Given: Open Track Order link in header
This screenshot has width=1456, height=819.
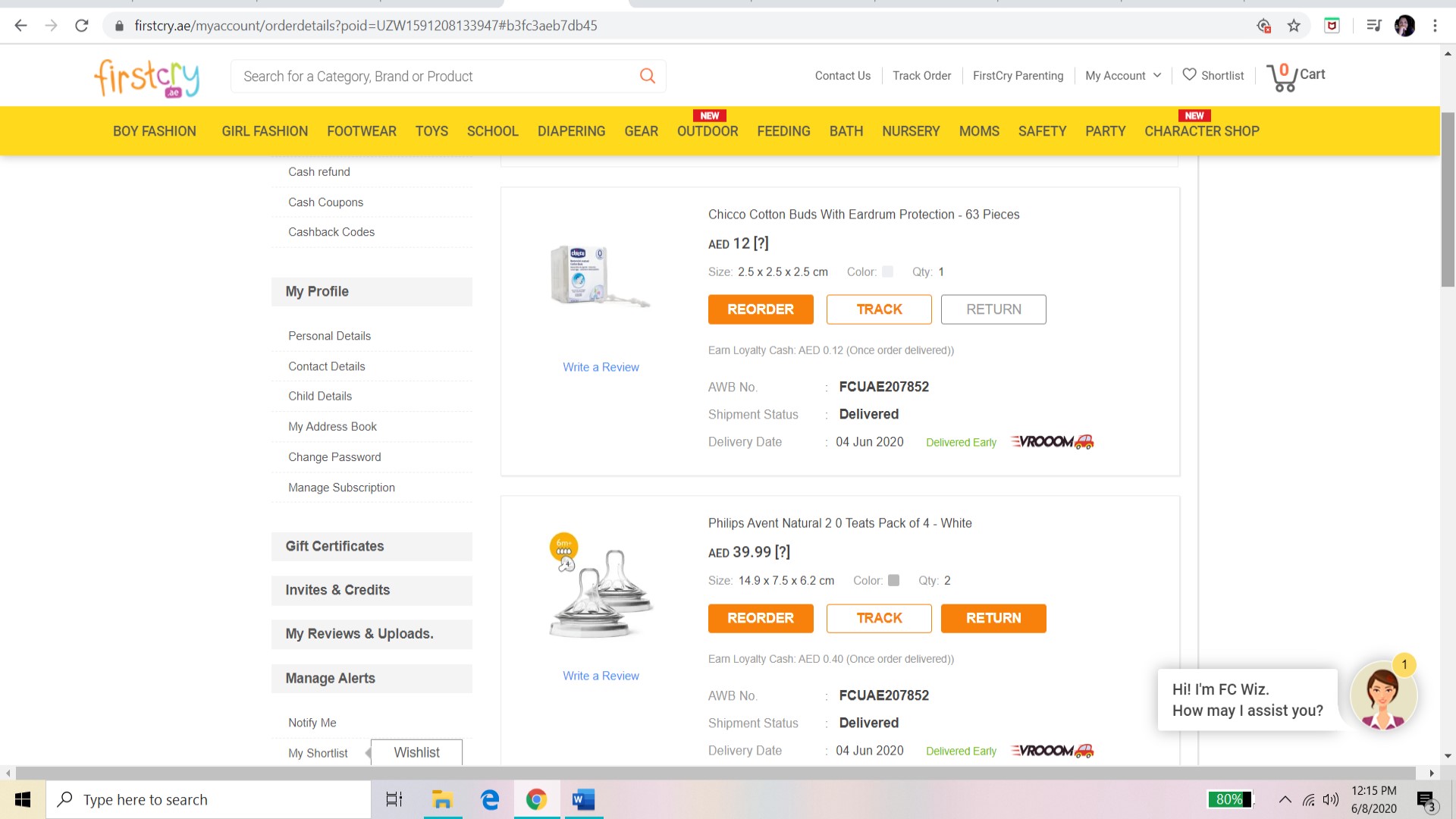Looking at the screenshot, I should tap(921, 76).
